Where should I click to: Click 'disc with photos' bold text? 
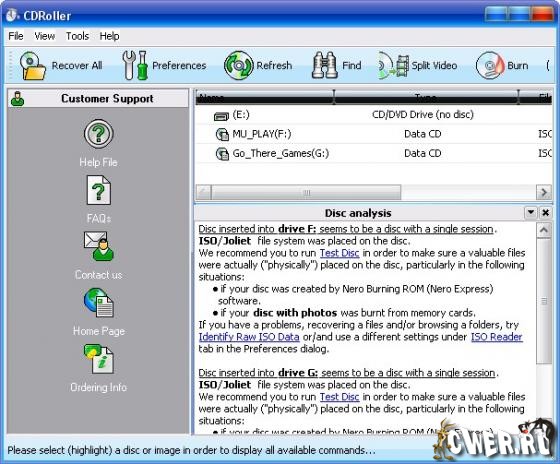point(295,313)
